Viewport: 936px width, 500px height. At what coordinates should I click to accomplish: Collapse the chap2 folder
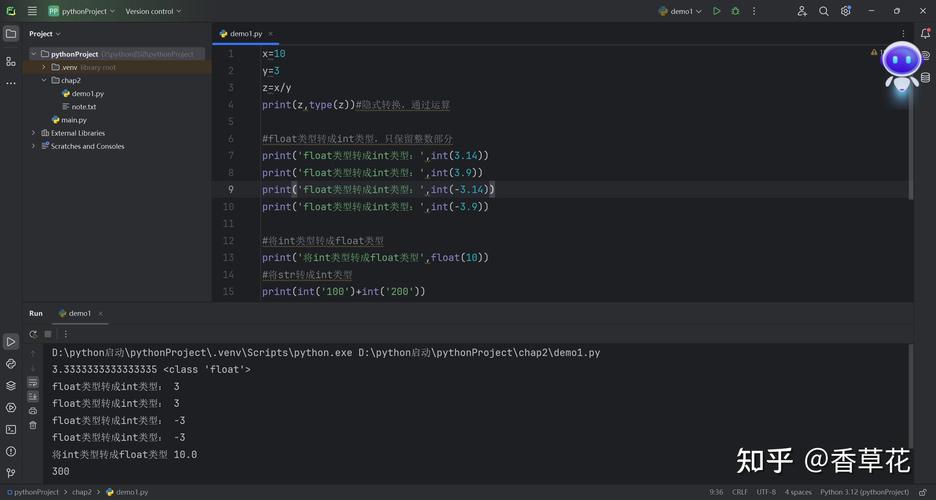click(44, 80)
